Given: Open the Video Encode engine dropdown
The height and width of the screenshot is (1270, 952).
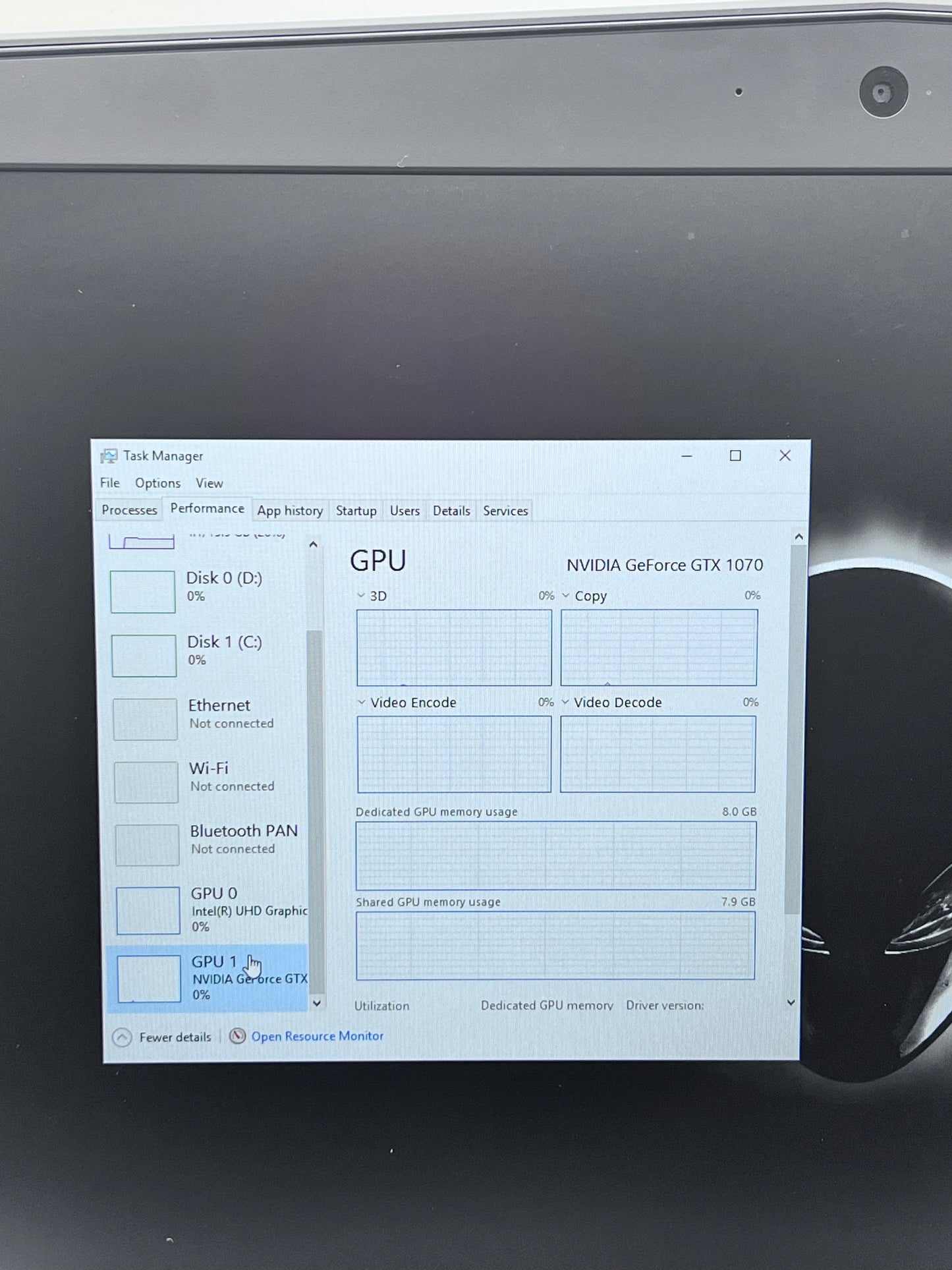Looking at the screenshot, I should (x=361, y=703).
